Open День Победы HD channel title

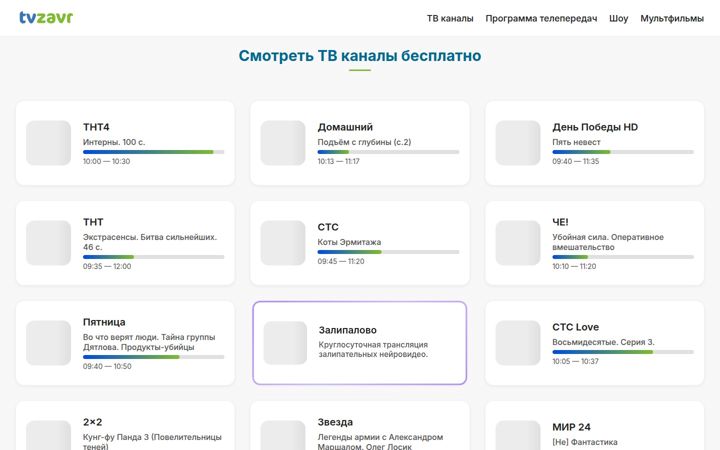coord(595,127)
